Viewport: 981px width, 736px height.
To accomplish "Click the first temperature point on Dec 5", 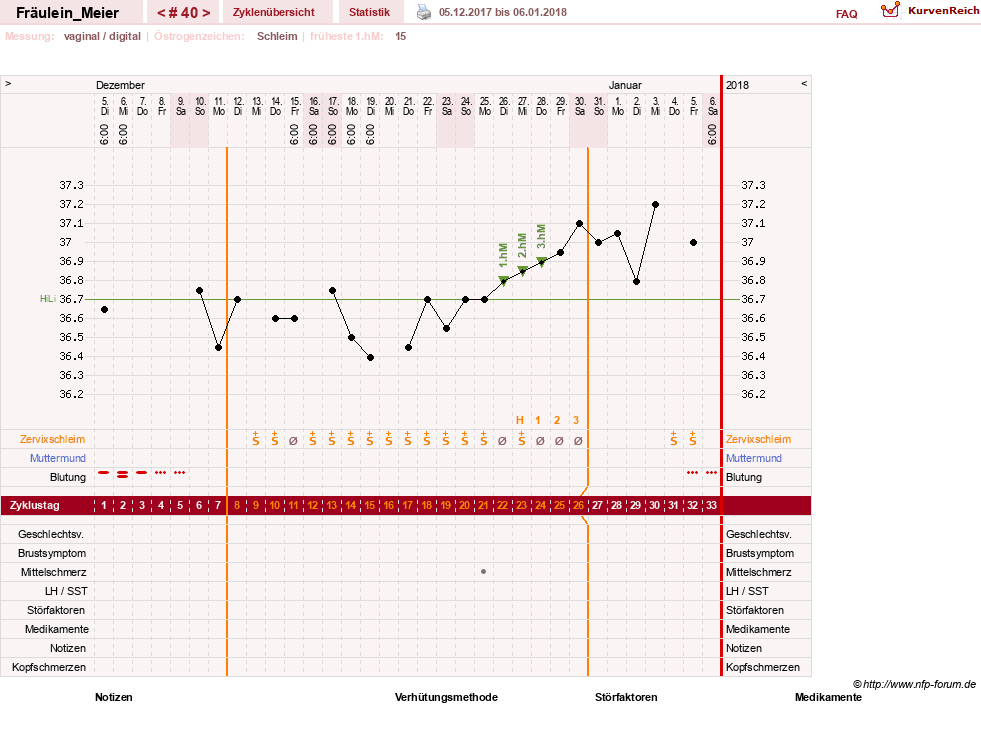I will click(104, 310).
